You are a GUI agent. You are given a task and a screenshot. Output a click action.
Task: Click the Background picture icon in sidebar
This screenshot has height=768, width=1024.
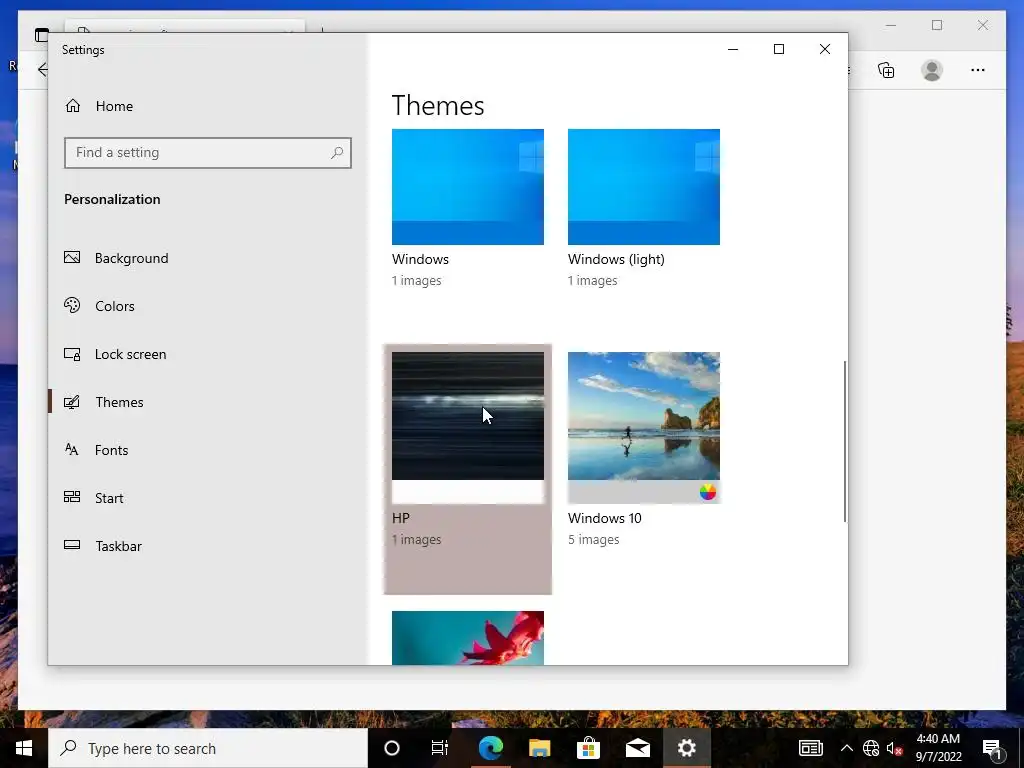[72, 257]
